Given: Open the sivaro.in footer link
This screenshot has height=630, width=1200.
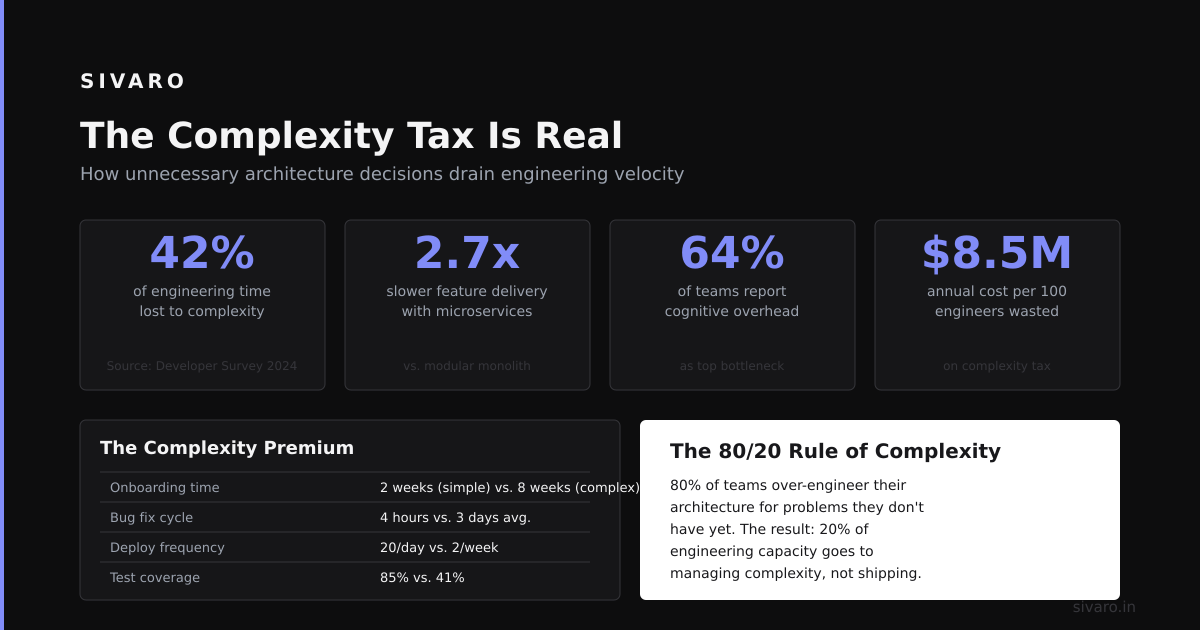Looking at the screenshot, I should pyautogui.click(x=1104, y=607).
